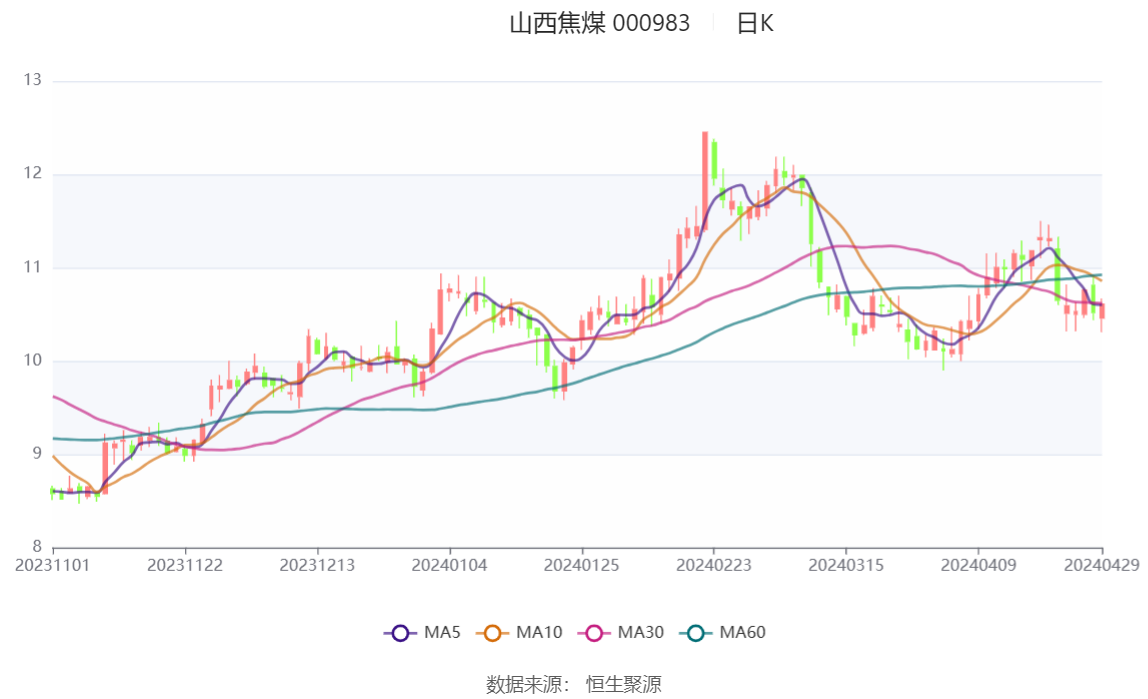Click x-axis date label 20240315
Viewport: 1148px width, 699px height.
point(846,565)
